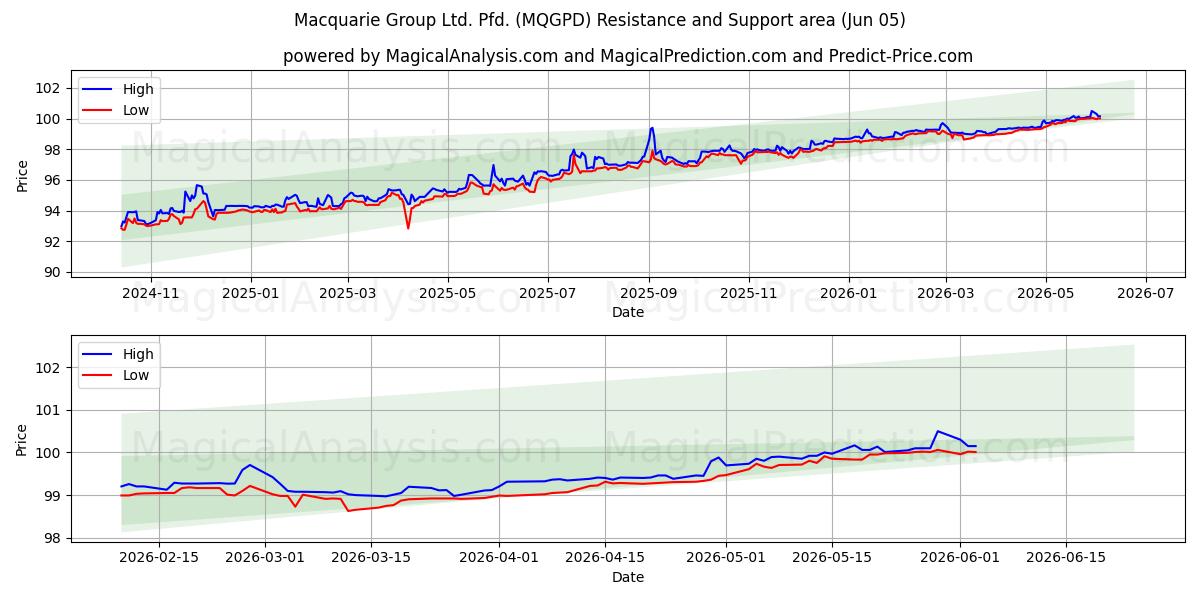Click the '2025-01' x-axis label

[x=250, y=294]
